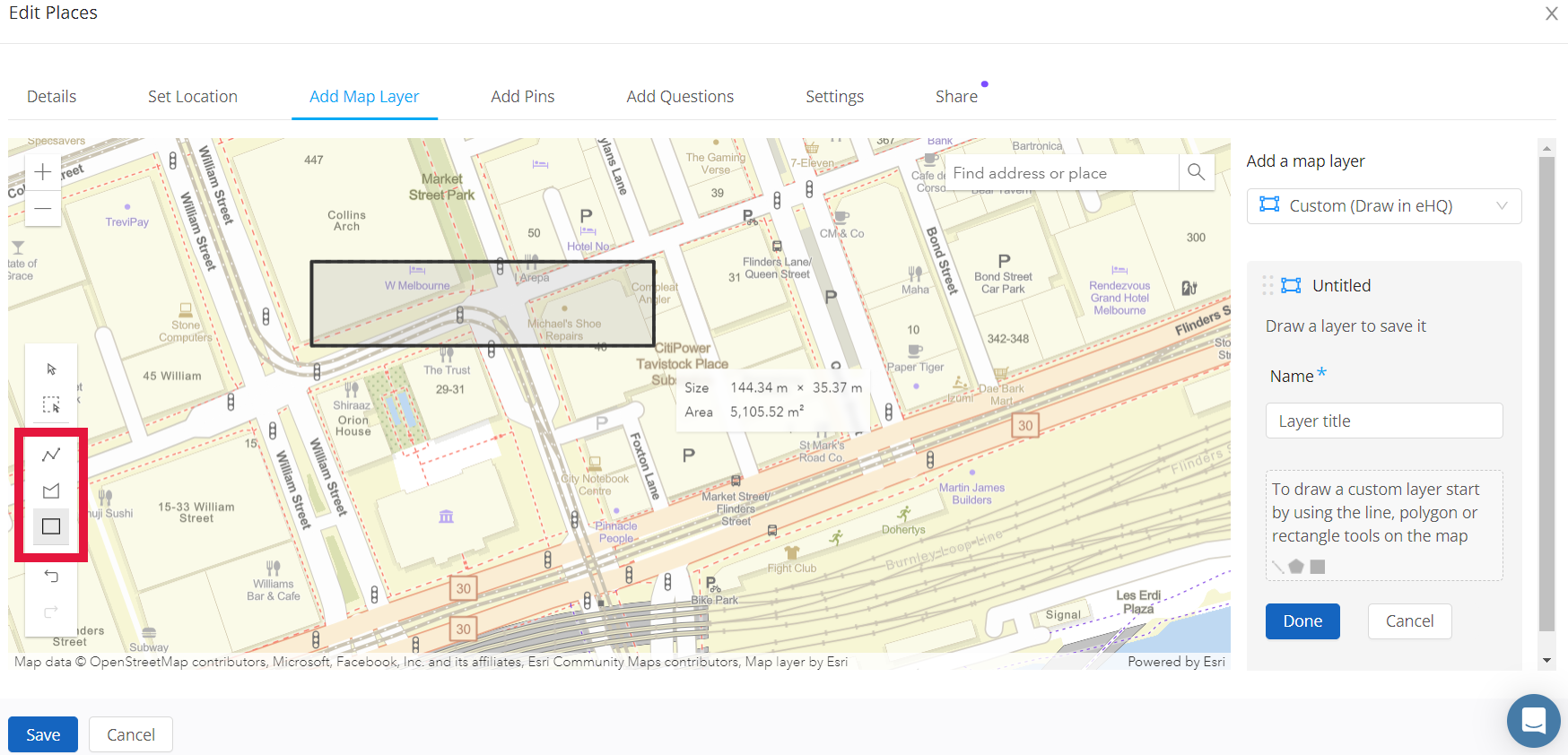Choose the rectangle draw tool
This screenshot has height=755, width=1568.
pyautogui.click(x=51, y=526)
